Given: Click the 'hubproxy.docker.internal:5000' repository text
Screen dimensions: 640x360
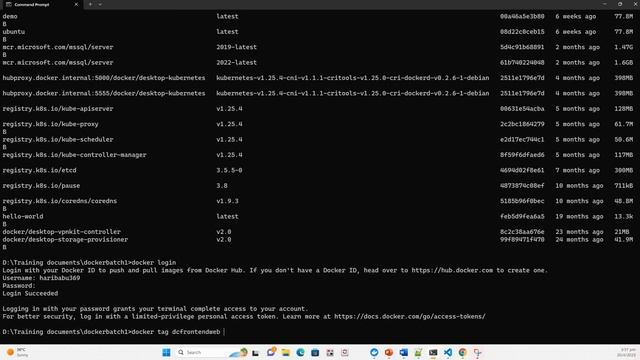Looking at the screenshot, I should click(104, 78).
